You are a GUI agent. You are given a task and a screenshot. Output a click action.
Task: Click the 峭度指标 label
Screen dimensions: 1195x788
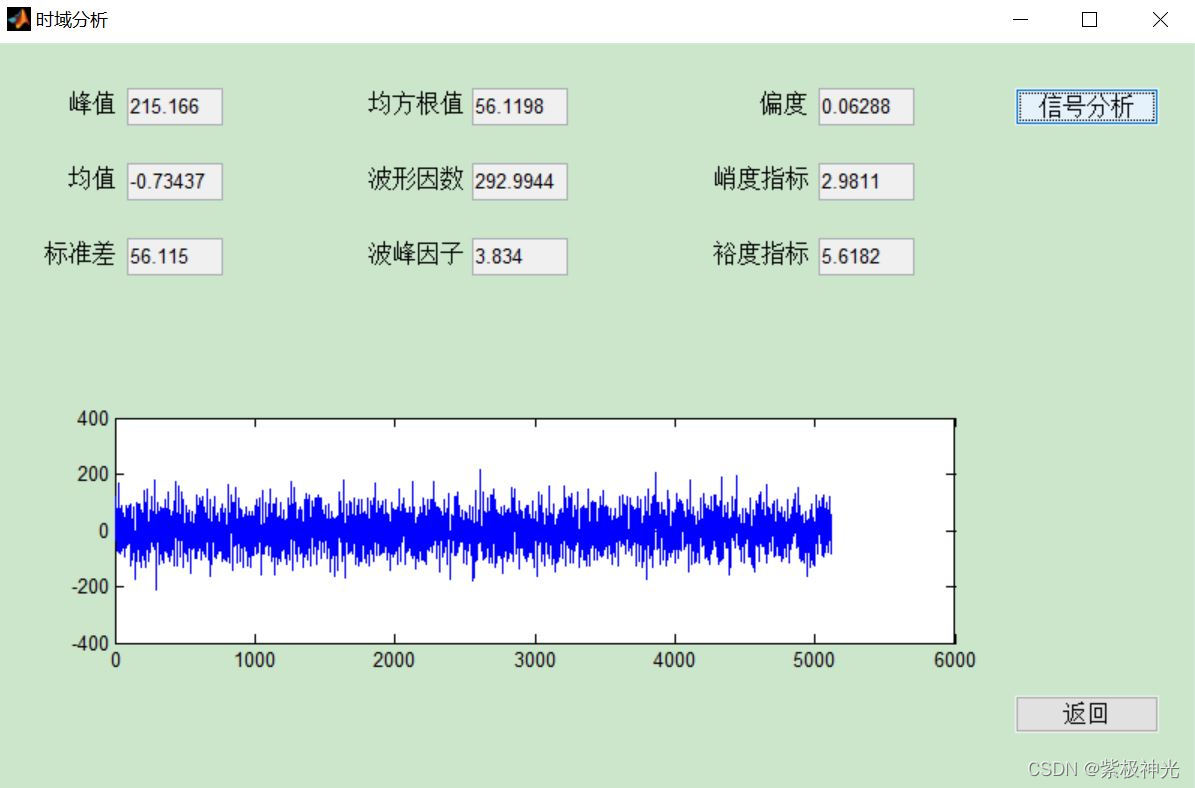pos(761,178)
